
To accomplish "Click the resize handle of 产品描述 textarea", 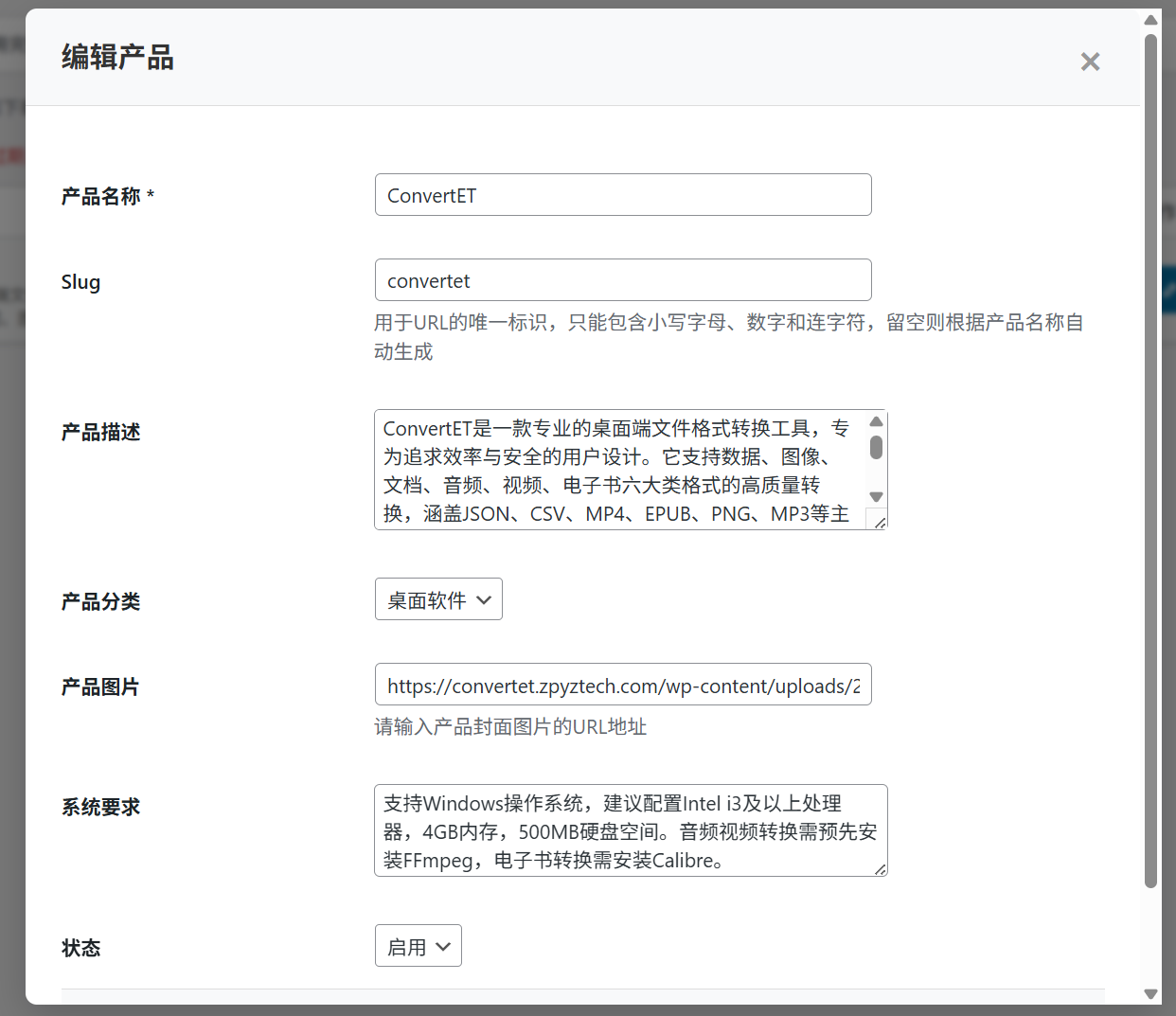I will tap(880, 522).
